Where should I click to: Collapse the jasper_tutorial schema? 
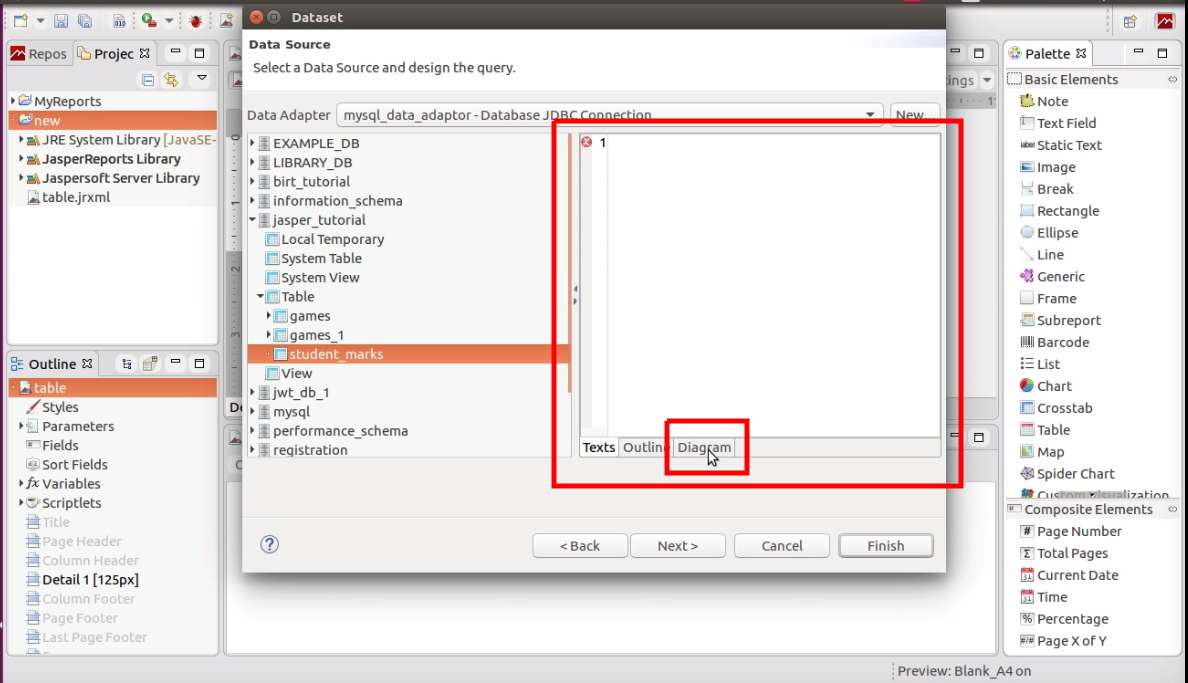[253, 220]
